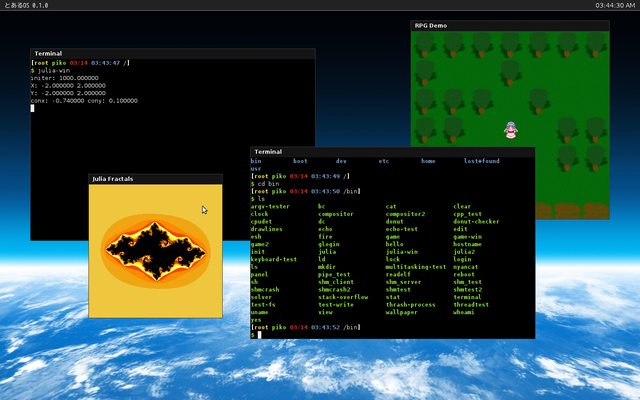Screen dimensions: 640x400
Task: Click 'yes' in the /bin listing
Action: 256,320
